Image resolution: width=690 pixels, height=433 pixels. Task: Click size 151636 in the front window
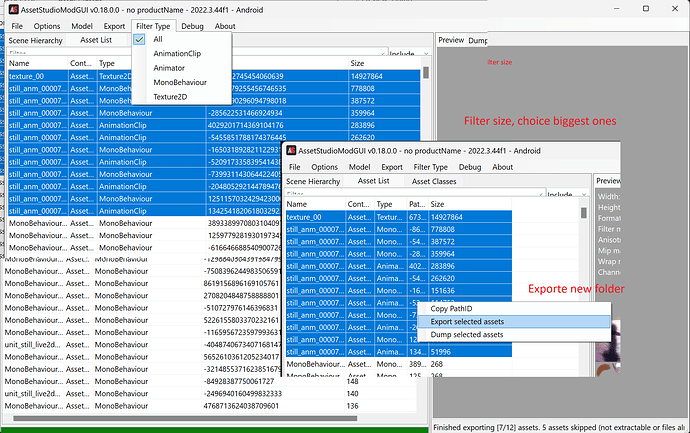(x=443, y=291)
